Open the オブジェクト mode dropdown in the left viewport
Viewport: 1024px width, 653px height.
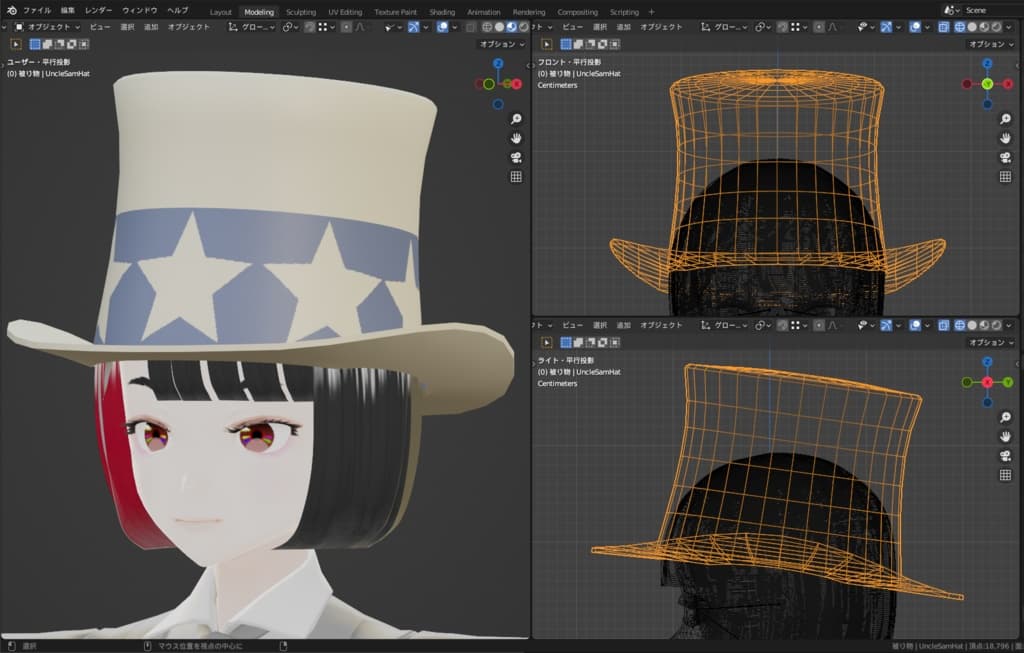pos(47,27)
